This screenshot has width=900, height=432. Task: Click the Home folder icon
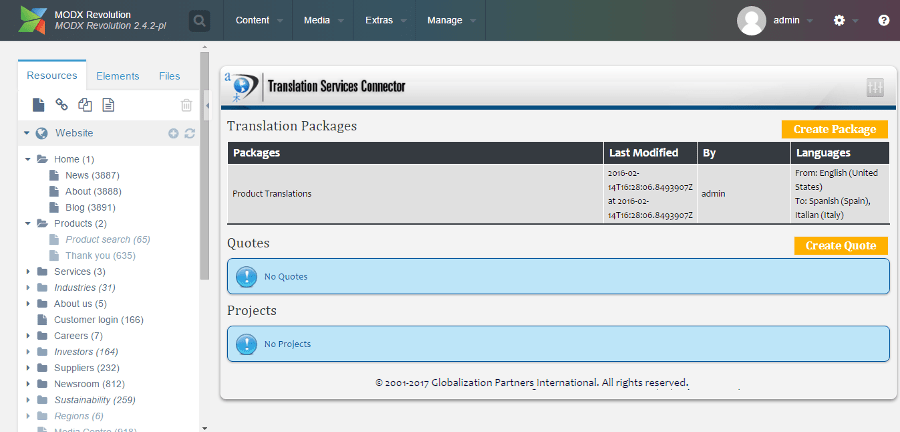(x=42, y=159)
